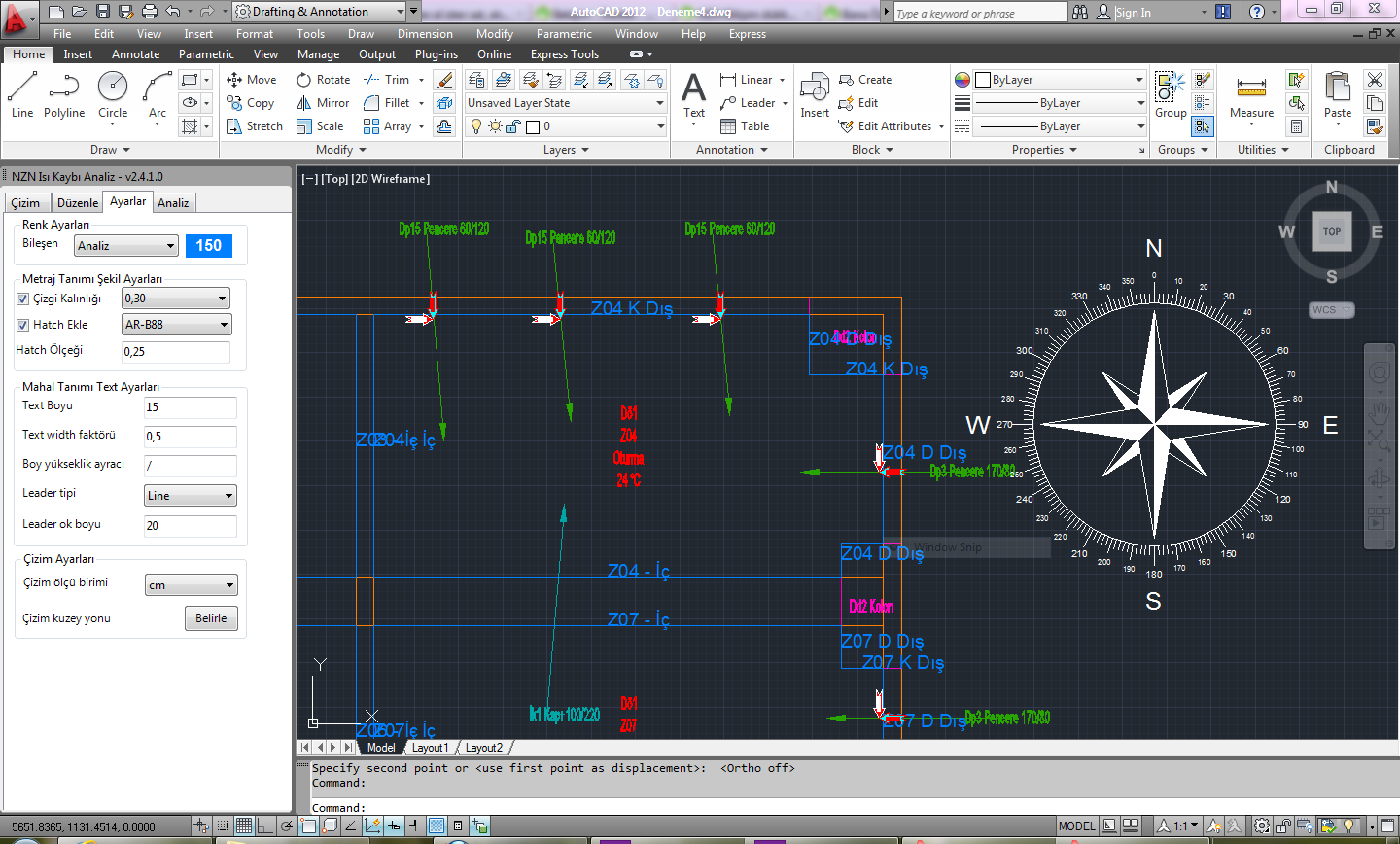This screenshot has height=844, width=1400.
Task: Open the Çizim ölçü birimi dropdown
Action: 191,585
